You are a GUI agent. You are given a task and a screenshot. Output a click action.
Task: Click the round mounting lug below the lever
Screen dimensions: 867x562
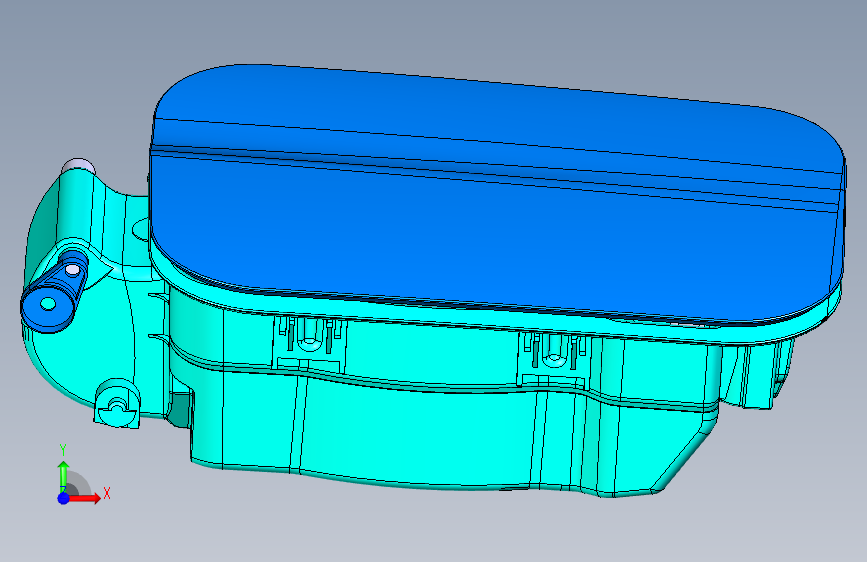[x=117, y=404]
